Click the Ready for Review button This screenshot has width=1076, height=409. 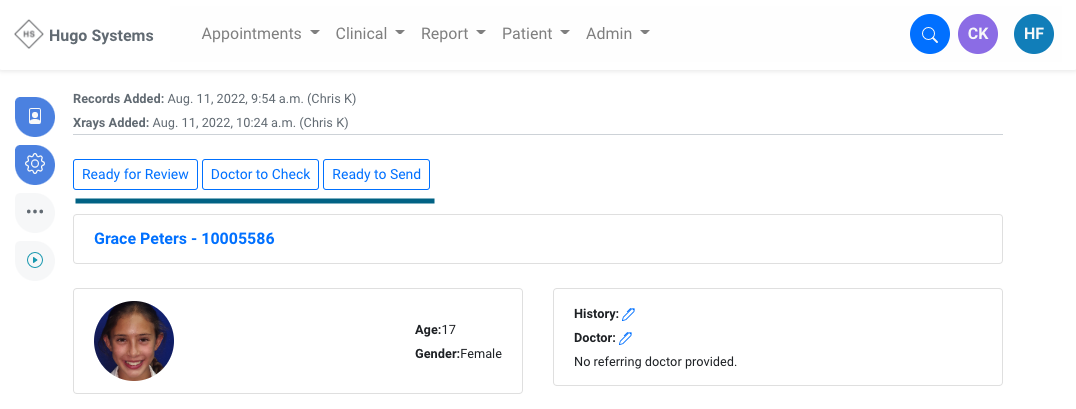[x=135, y=174]
